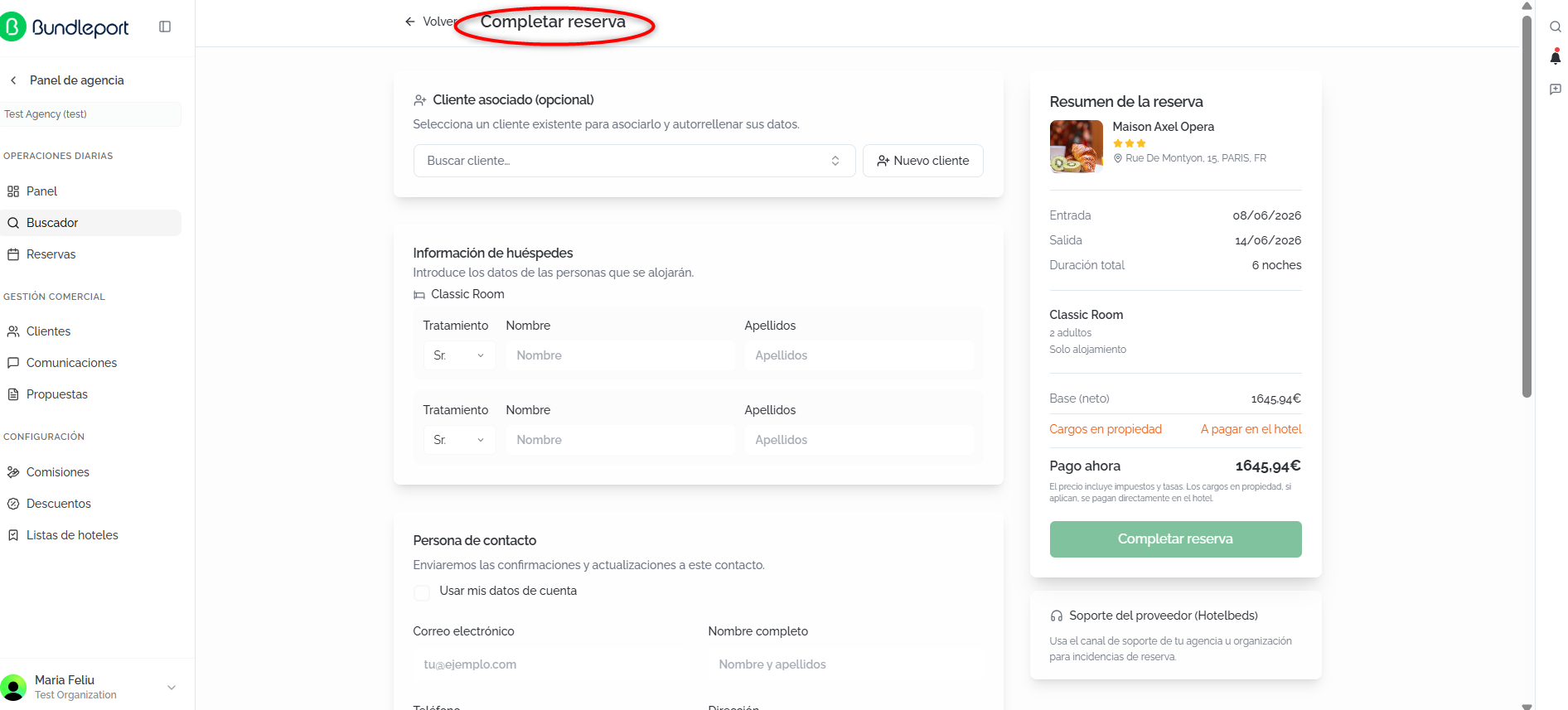
Task: Click the bed icon beside Classic Room
Action: click(419, 295)
